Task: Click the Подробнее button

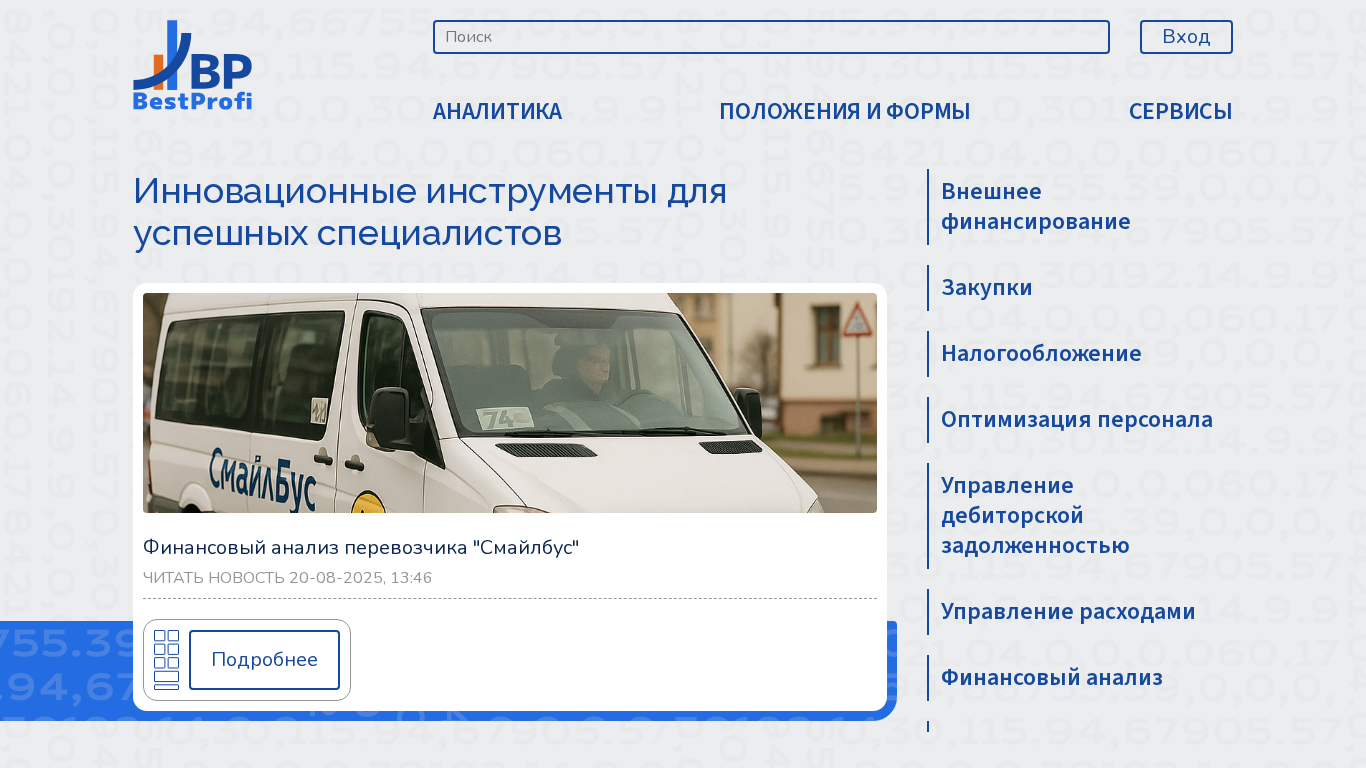Action: 264,660
